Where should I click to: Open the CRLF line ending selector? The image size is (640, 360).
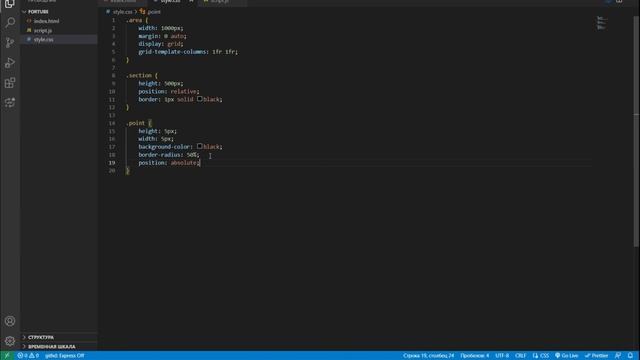(x=520, y=356)
